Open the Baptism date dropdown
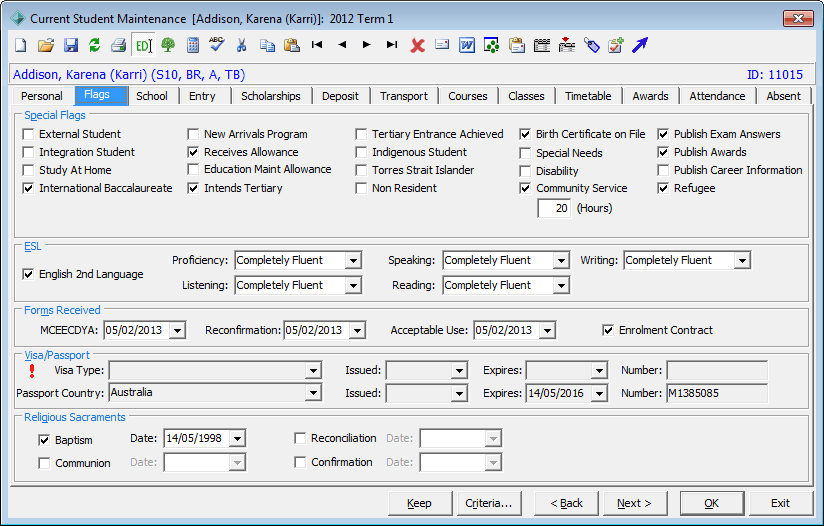 [238, 439]
